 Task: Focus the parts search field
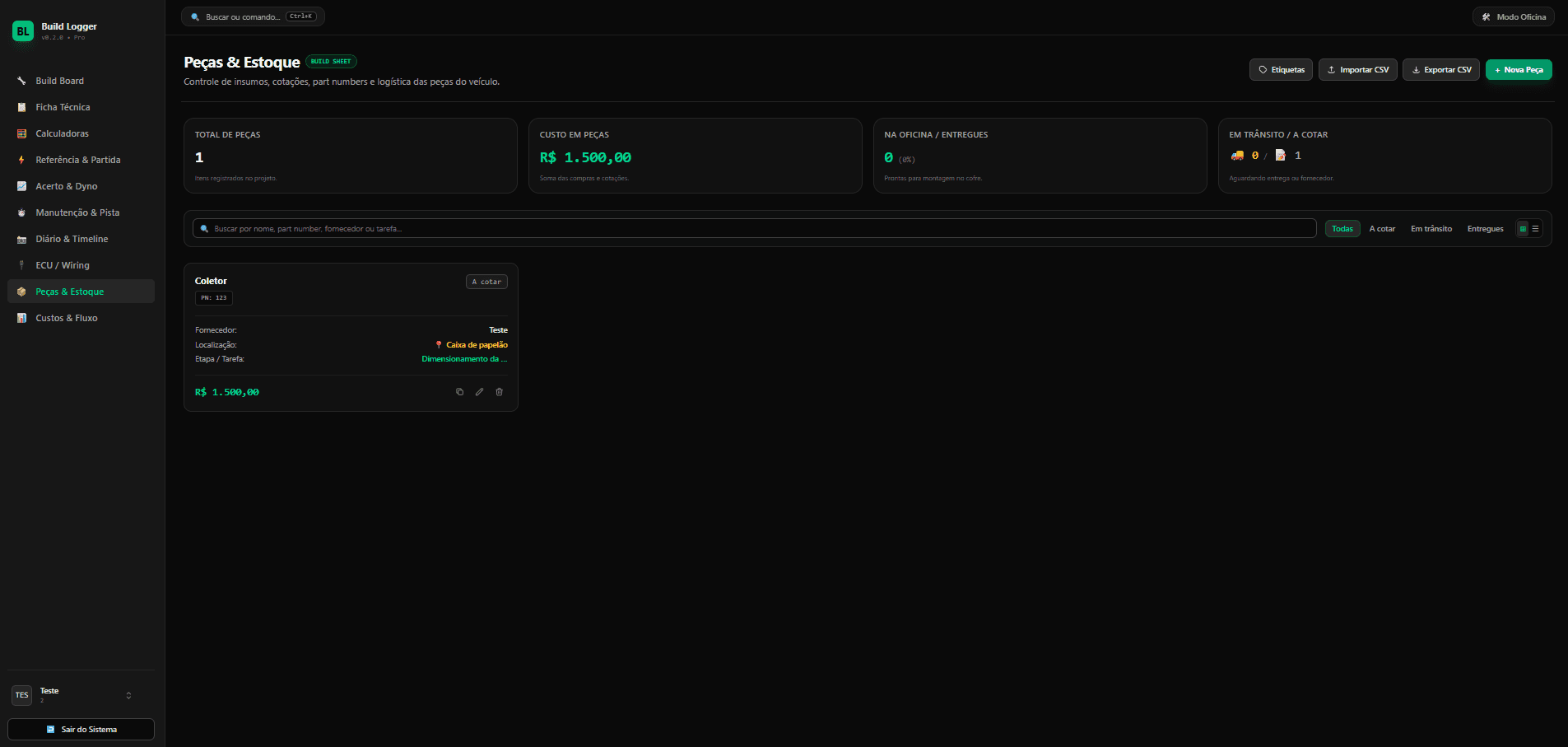pyautogui.click(x=754, y=229)
